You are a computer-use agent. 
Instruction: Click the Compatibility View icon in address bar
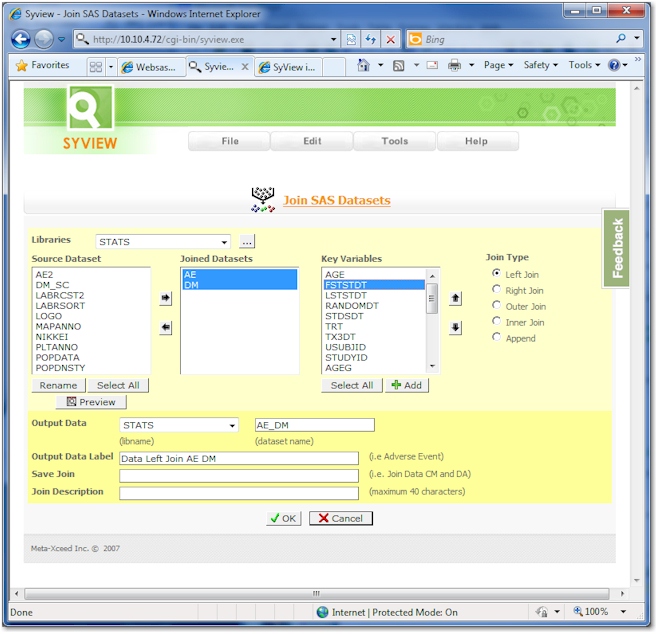pos(351,39)
